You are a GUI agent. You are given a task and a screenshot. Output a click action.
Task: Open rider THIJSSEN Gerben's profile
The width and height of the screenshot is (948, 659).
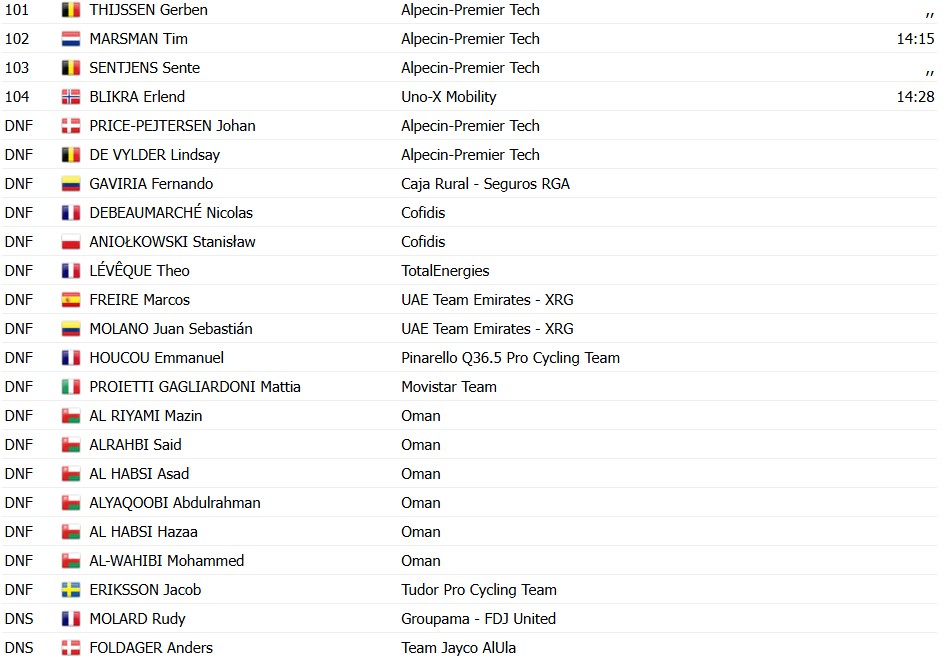click(x=148, y=10)
